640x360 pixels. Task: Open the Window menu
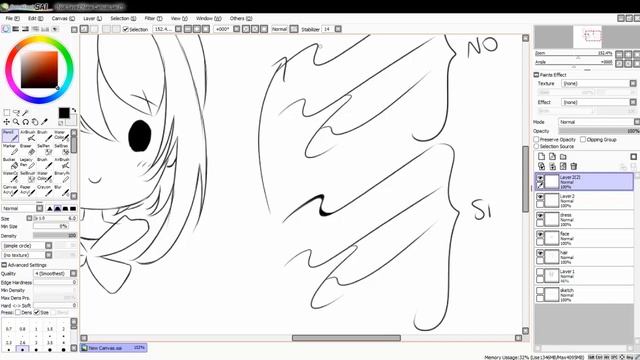click(x=209, y=18)
